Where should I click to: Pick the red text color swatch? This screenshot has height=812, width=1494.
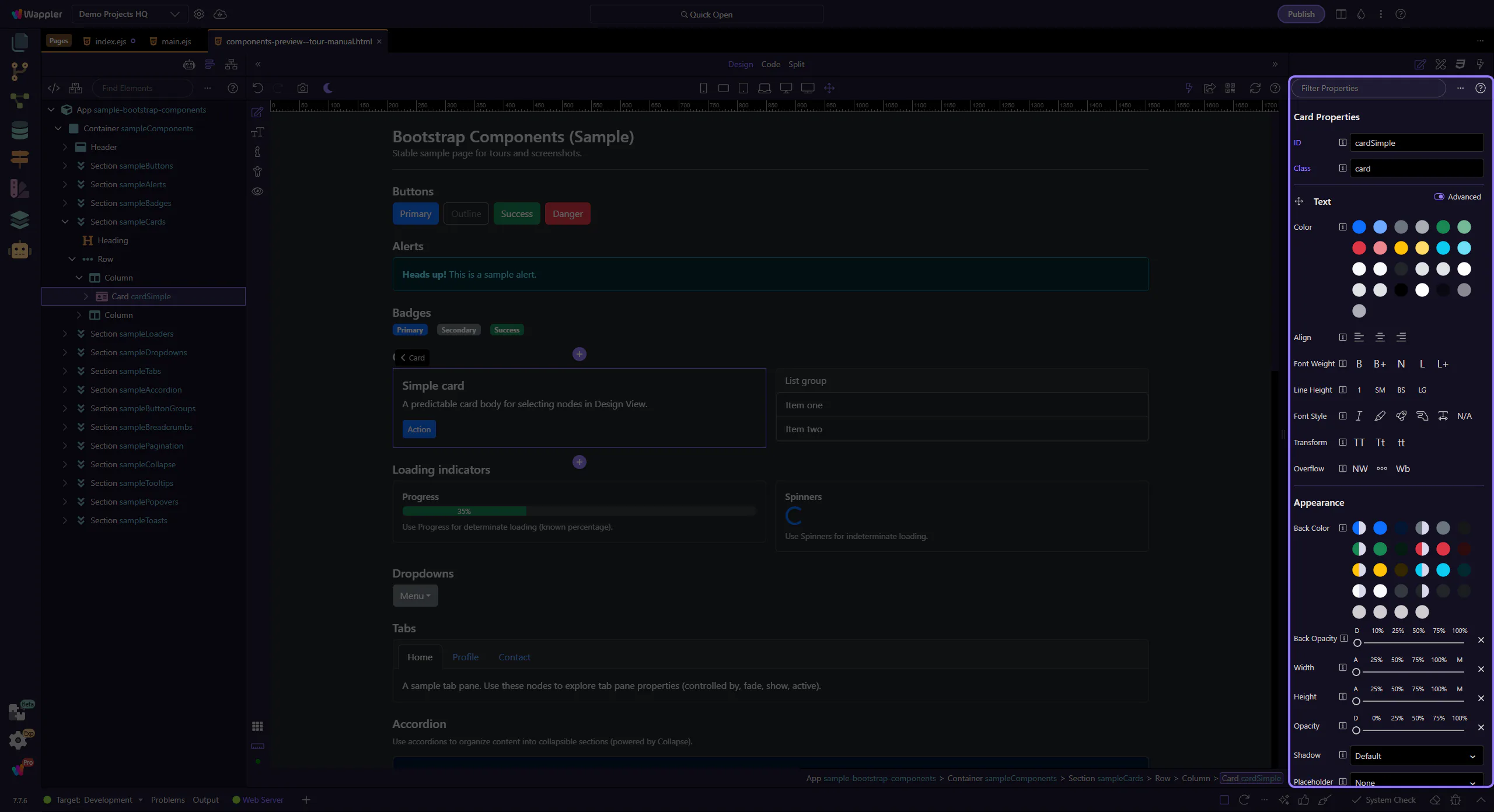pyautogui.click(x=1359, y=248)
